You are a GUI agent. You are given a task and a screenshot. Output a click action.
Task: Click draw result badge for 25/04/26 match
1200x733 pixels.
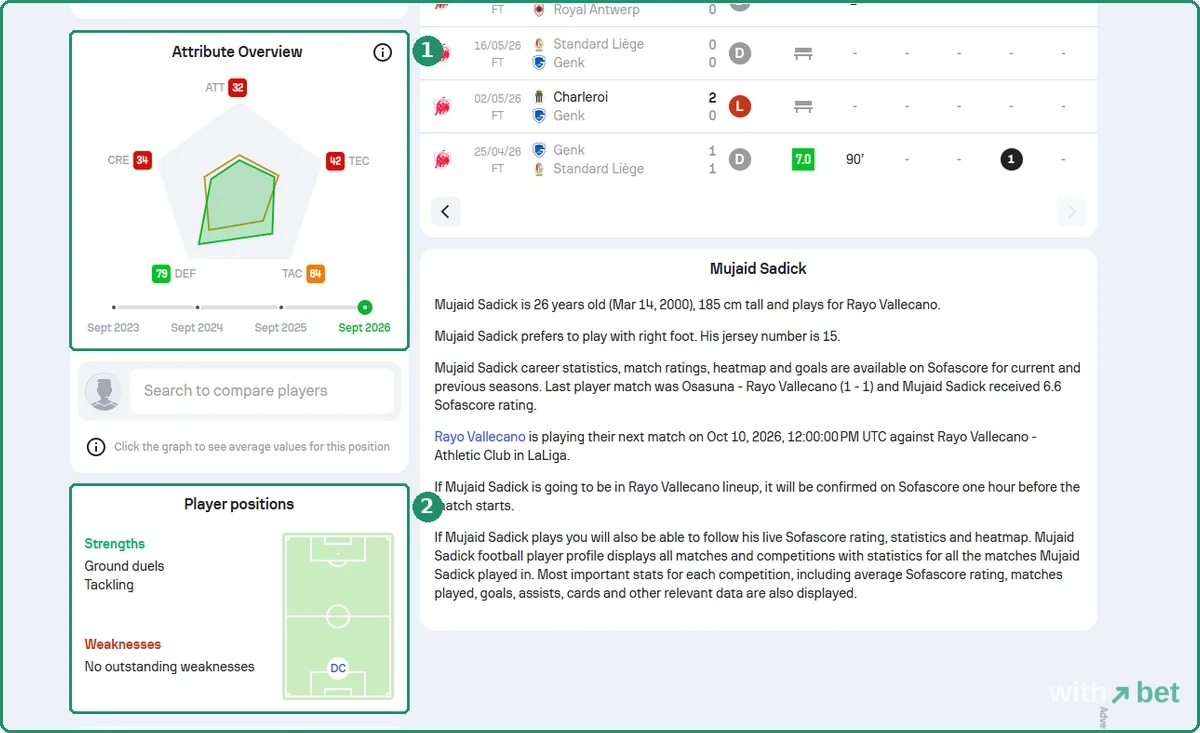pyautogui.click(x=739, y=159)
